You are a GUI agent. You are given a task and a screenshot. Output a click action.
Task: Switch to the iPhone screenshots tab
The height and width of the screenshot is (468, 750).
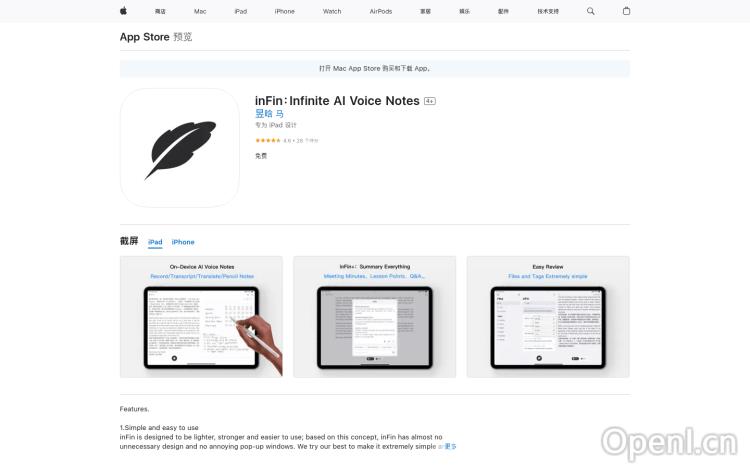click(x=183, y=242)
